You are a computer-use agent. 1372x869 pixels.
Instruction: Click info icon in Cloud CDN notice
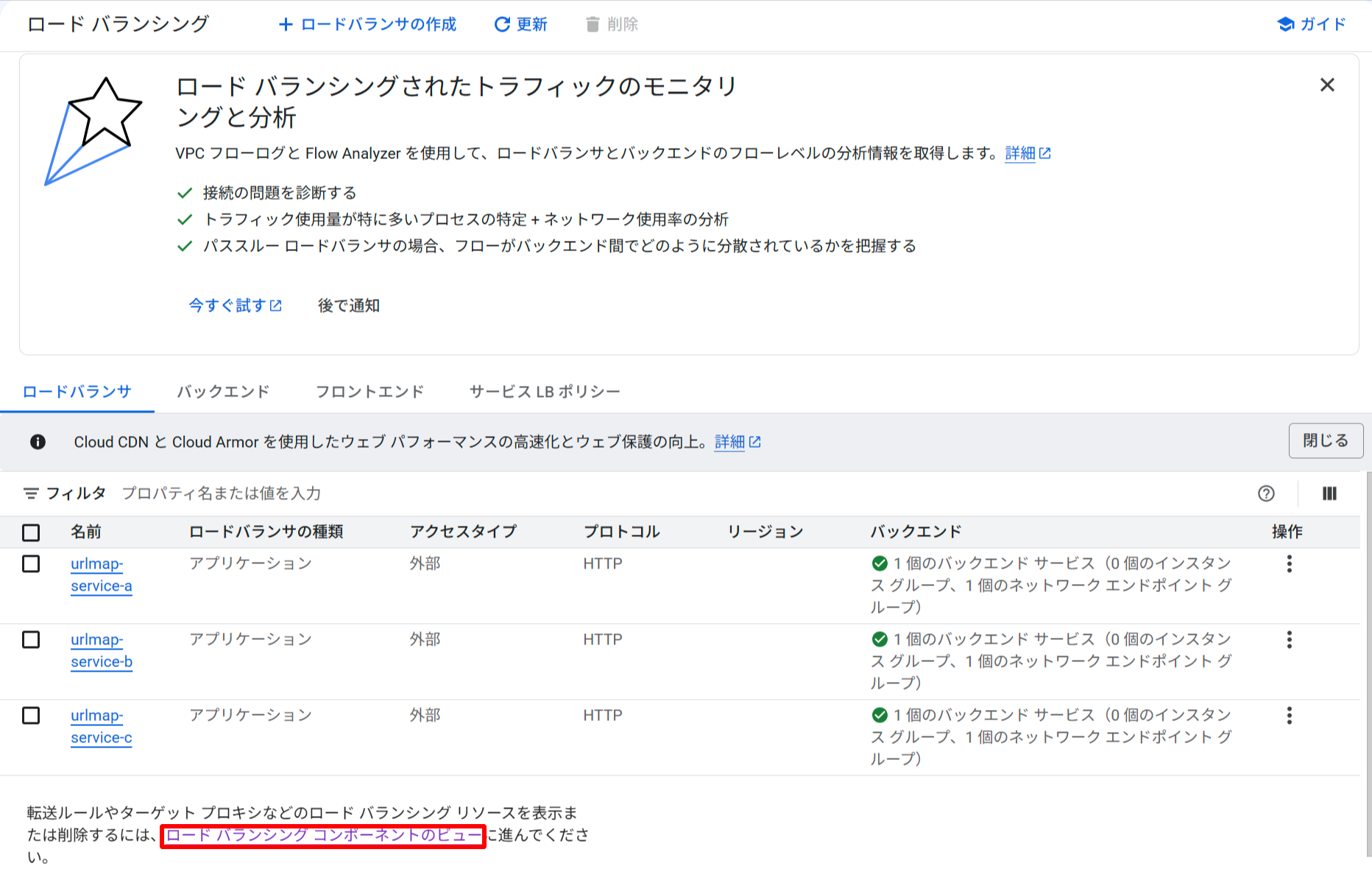(38, 442)
